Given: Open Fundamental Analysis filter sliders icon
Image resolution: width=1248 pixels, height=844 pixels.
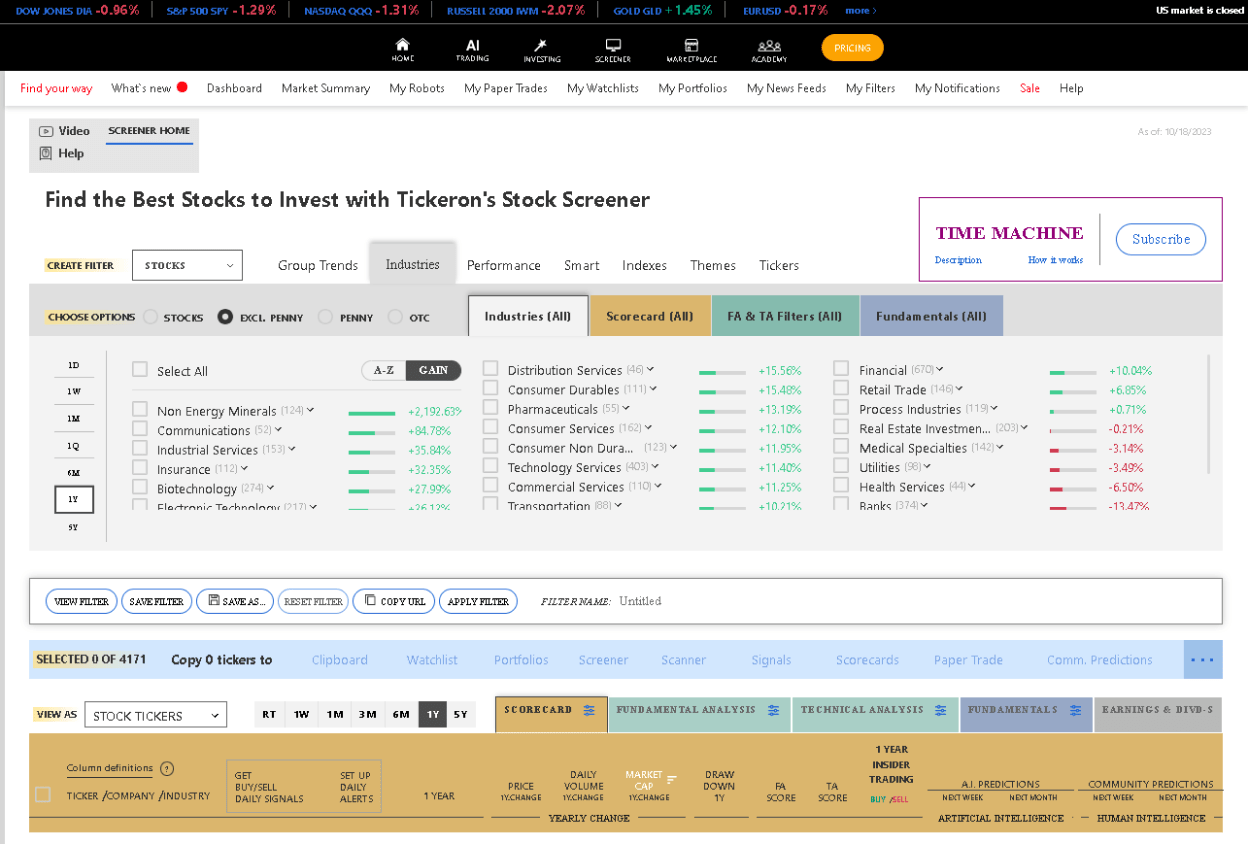Looking at the screenshot, I should (x=774, y=710).
